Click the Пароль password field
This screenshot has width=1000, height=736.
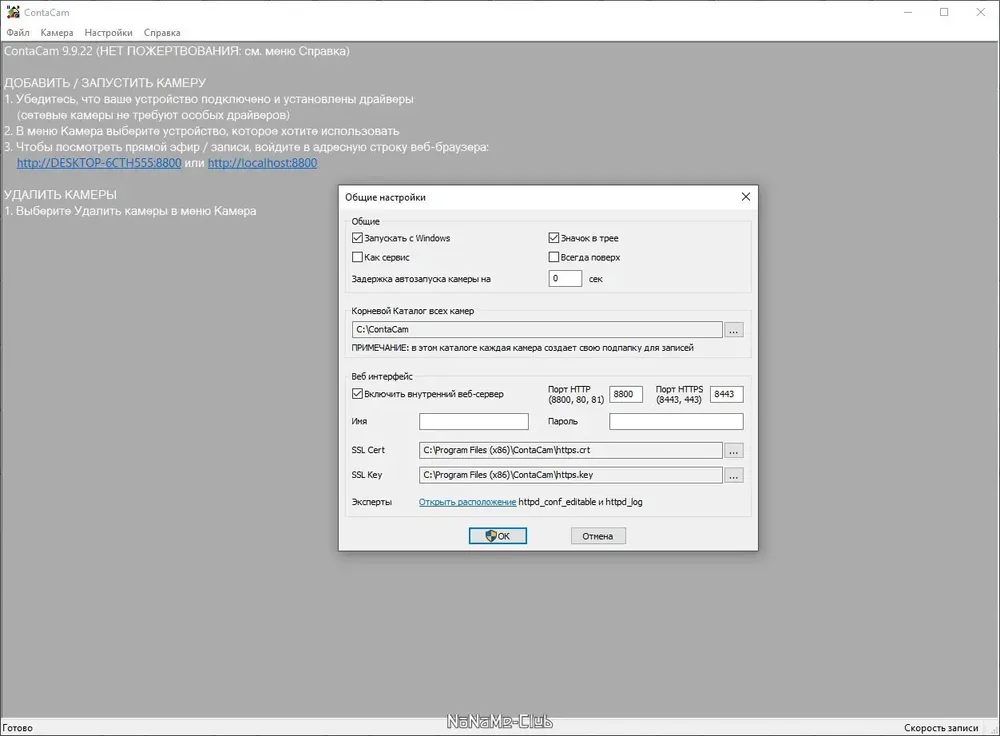coord(676,422)
